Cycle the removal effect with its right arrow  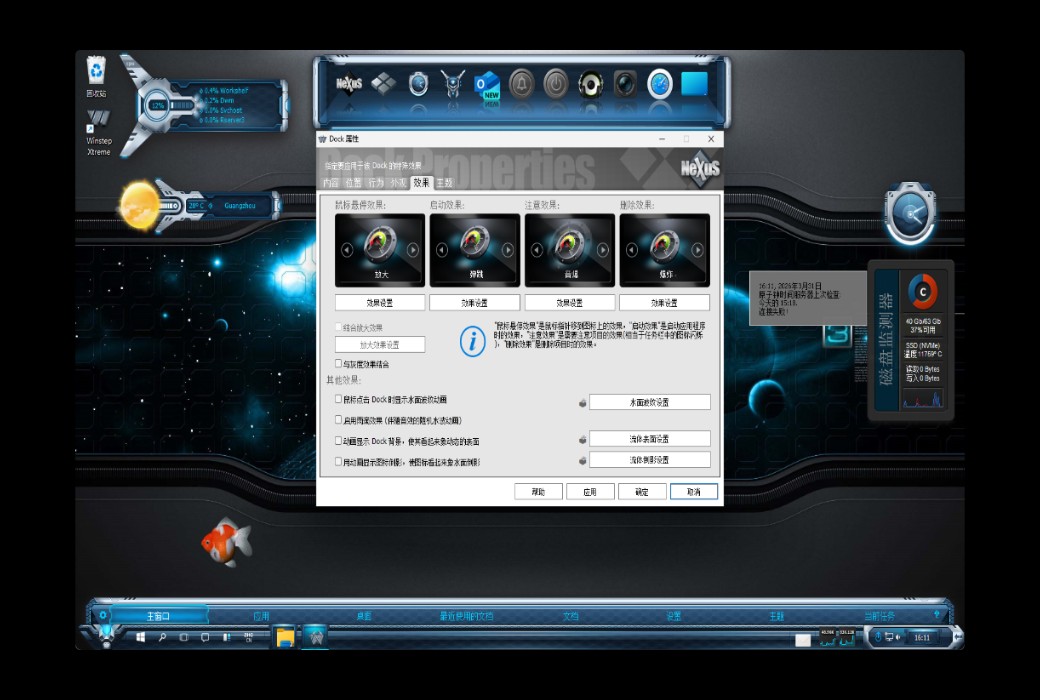click(x=697, y=249)
